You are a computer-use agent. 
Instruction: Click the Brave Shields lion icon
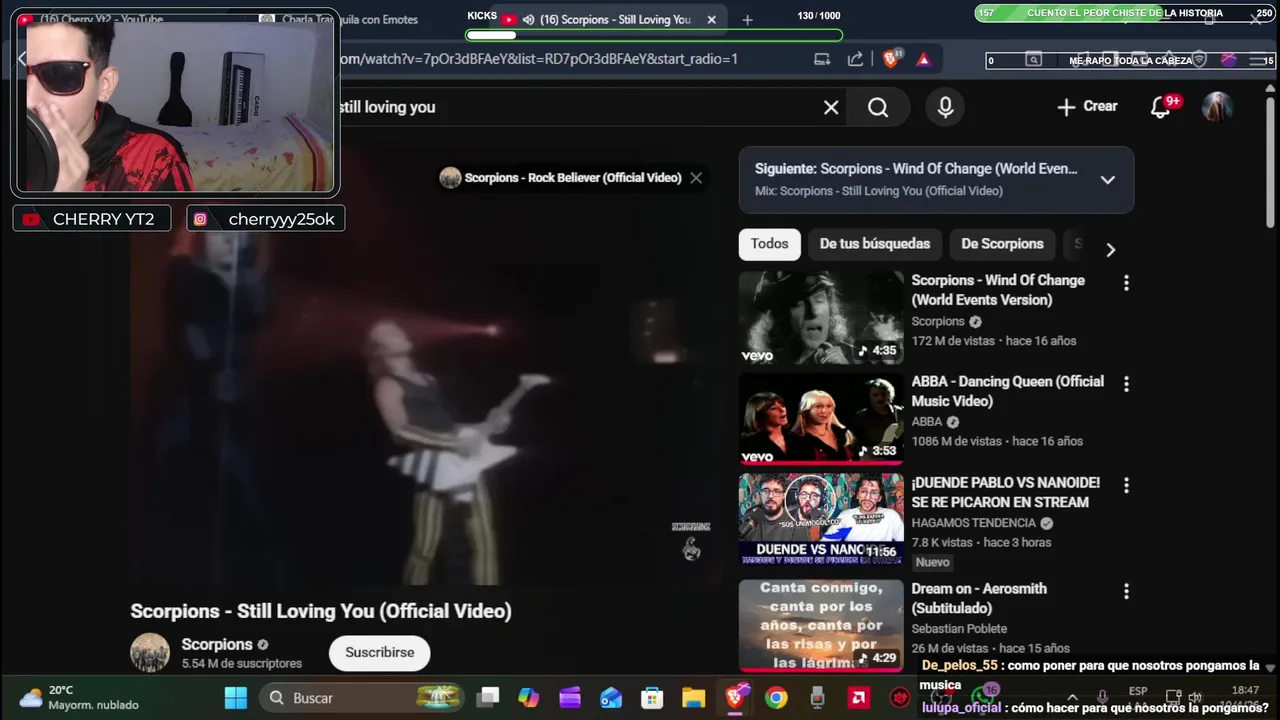(x=891, y=59)
